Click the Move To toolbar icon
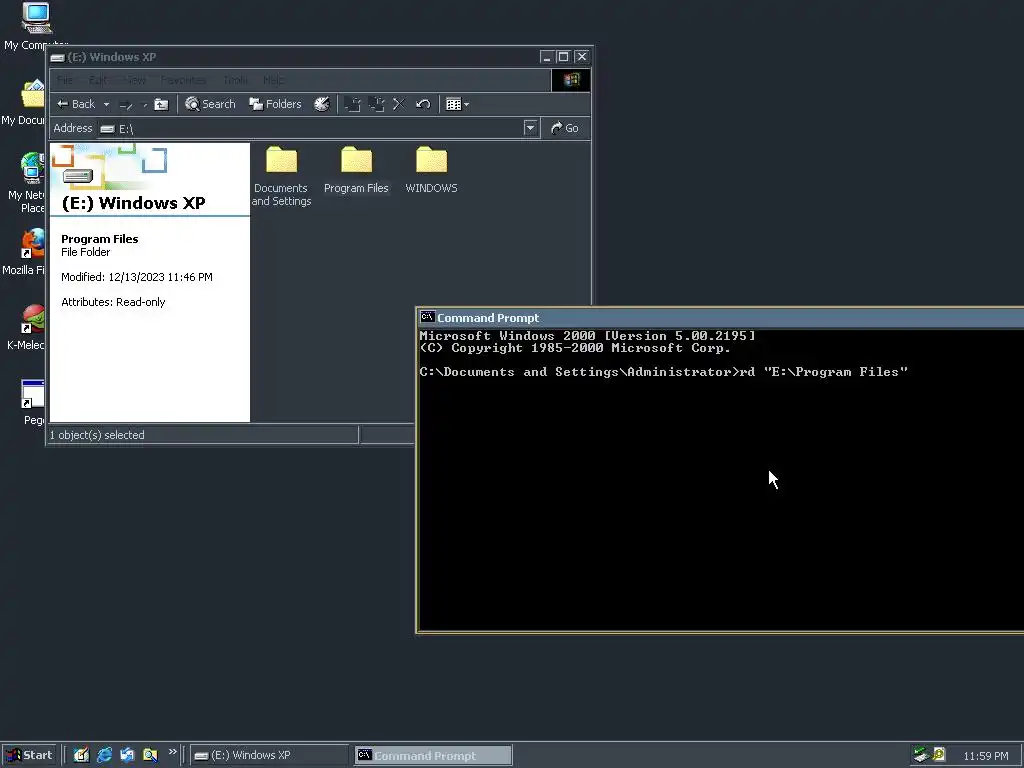Image resolution: width=1024 pixels, height=768 pixels. (x=353, y=104)
